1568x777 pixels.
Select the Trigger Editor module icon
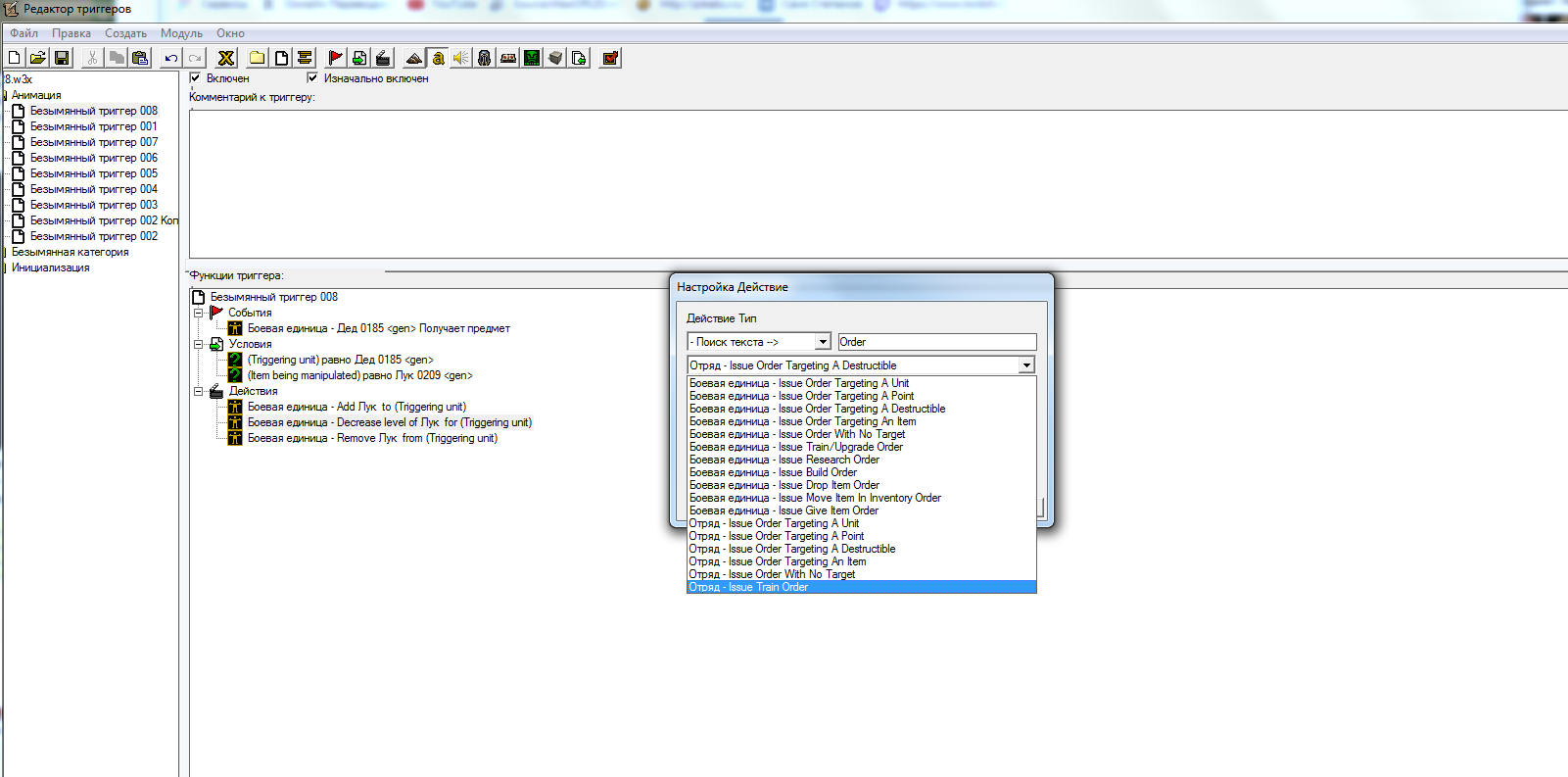(x=438, y=58)
